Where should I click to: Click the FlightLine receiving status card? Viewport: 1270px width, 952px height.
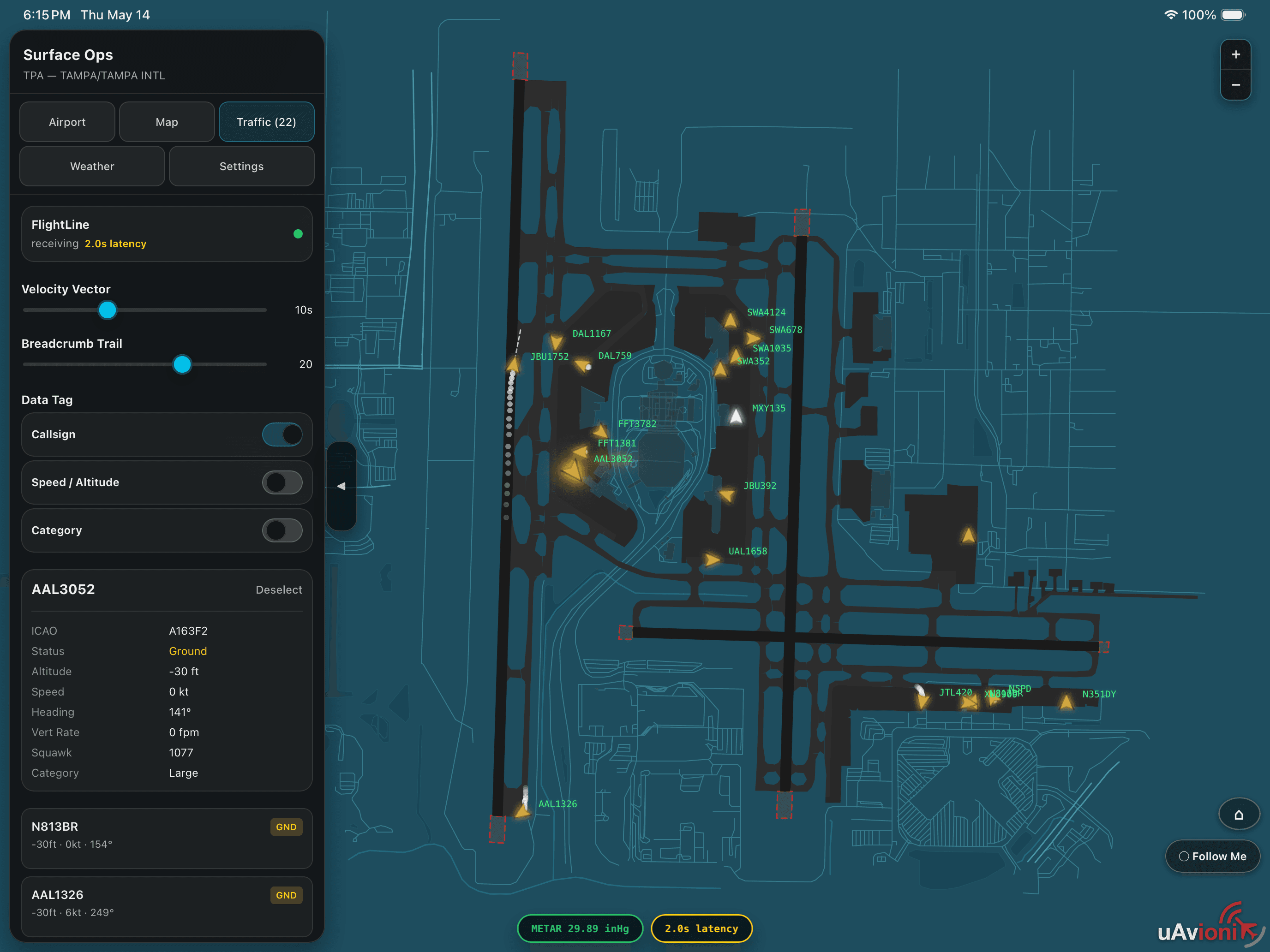167,234
